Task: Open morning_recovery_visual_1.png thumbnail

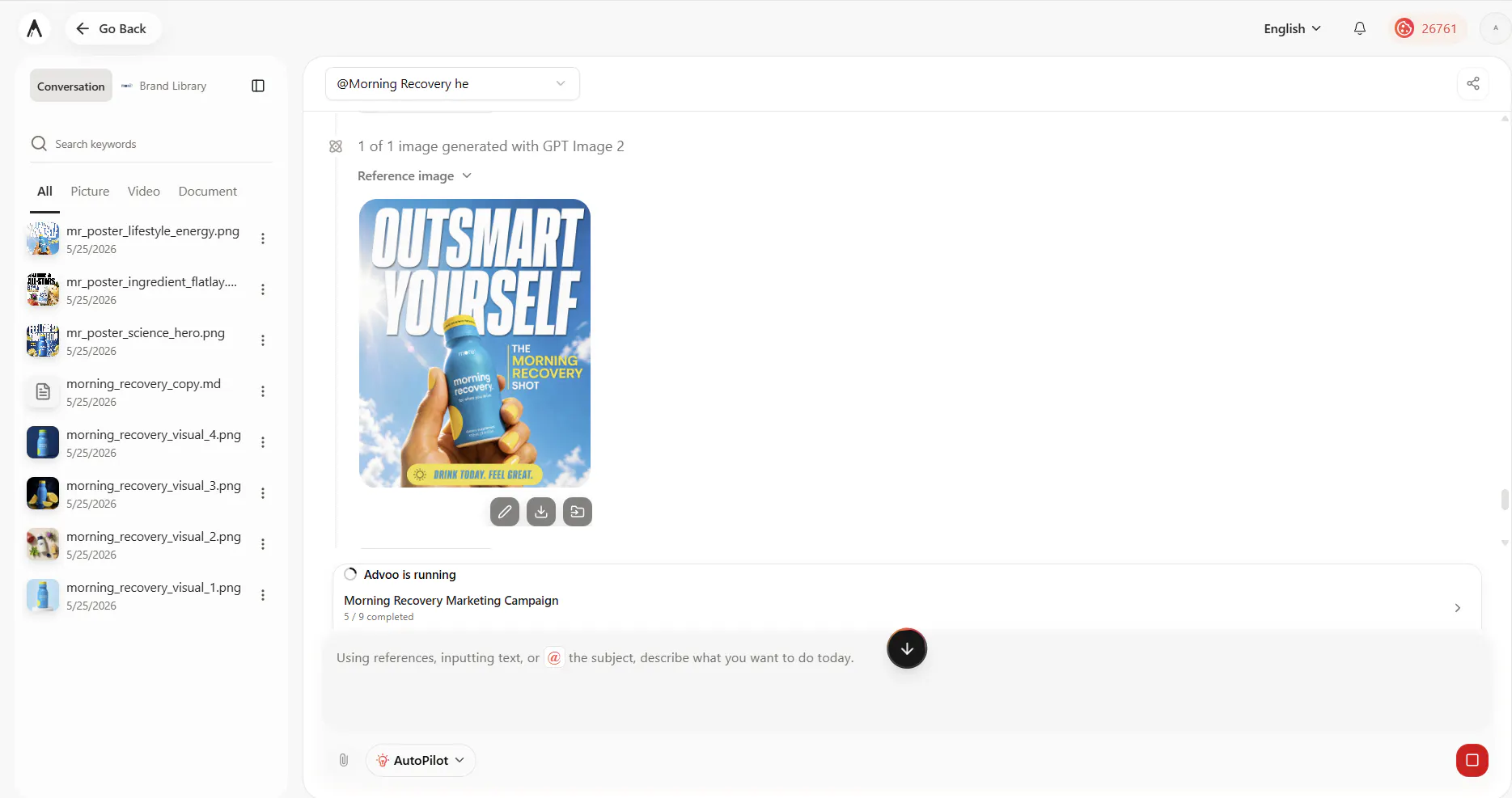Action: pyautogui.click(x=43, y=596)
